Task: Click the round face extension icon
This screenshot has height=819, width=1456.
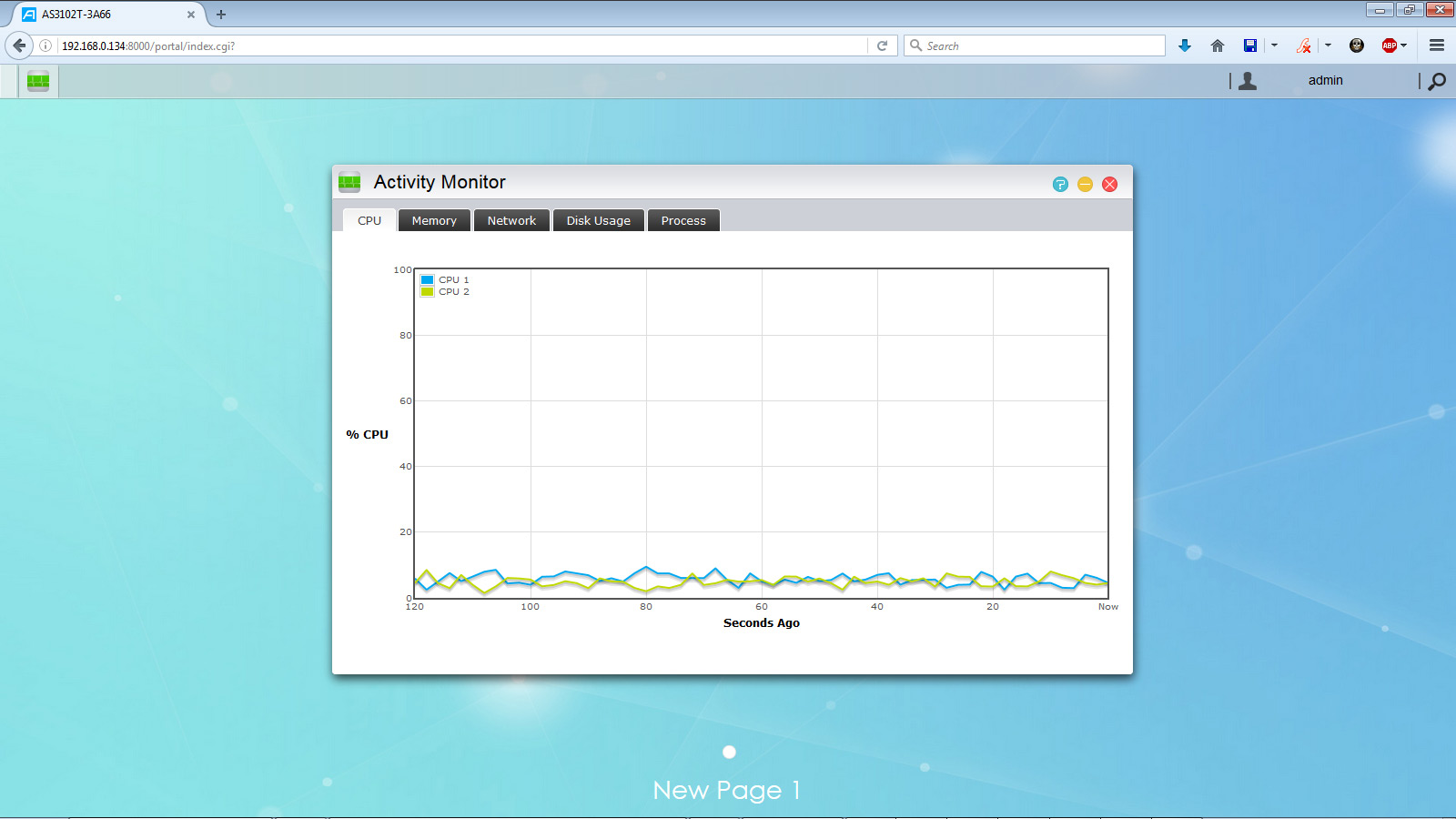Action: click(x=1357, y=45)
